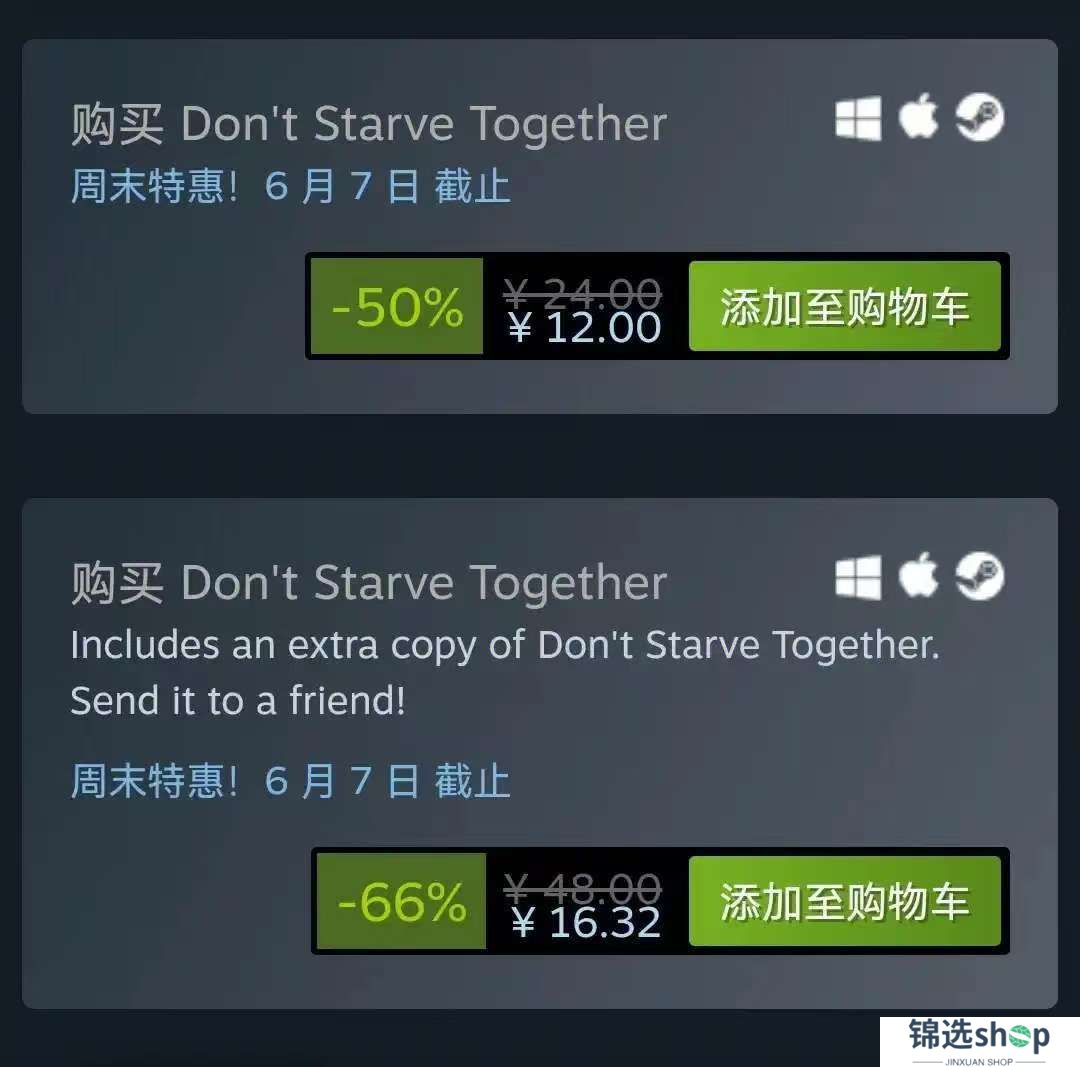Viewport: 1080px width, 1067px height.
Task: Click the struck-through ¥24.00 original price
Action: click(x=583, y=293)
